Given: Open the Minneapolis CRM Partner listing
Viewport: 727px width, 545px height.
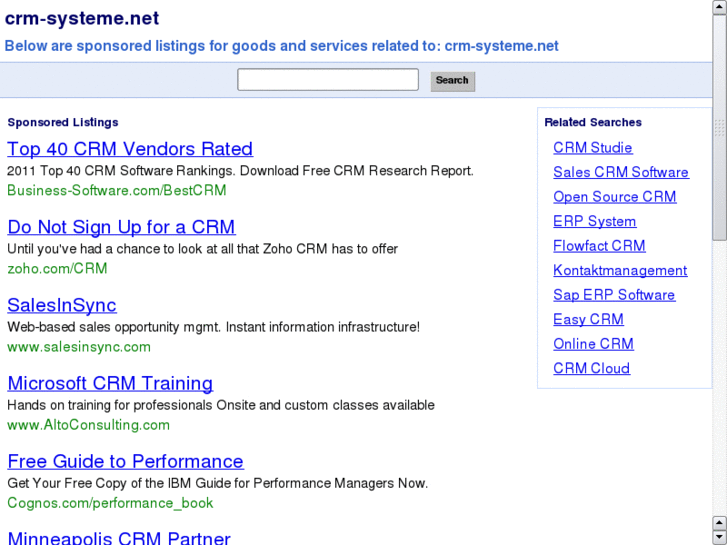Looking at the screenshot, I should point(119,538).
